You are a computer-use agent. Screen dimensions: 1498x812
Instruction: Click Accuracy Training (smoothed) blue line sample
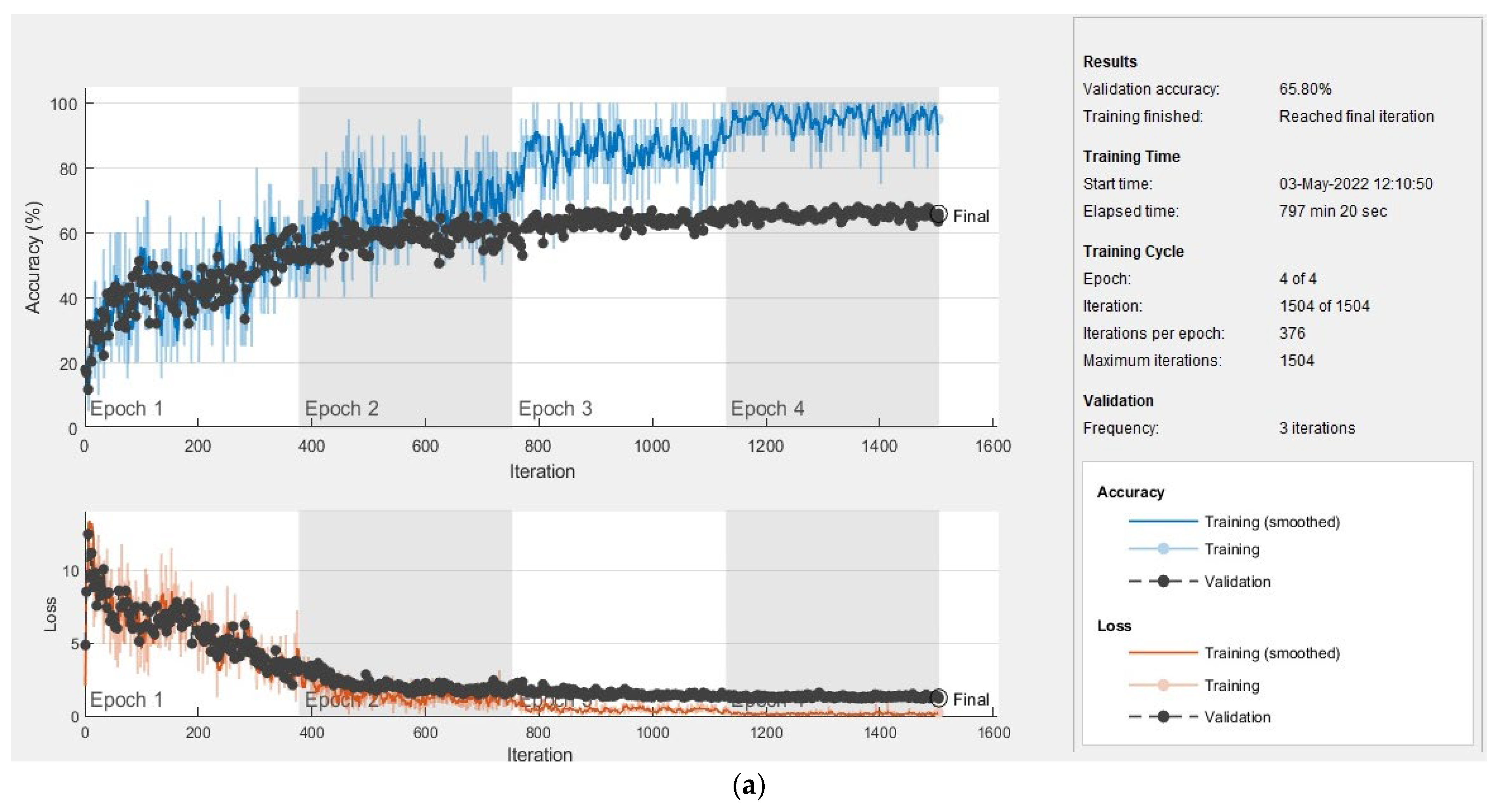tap(1163, 522)
